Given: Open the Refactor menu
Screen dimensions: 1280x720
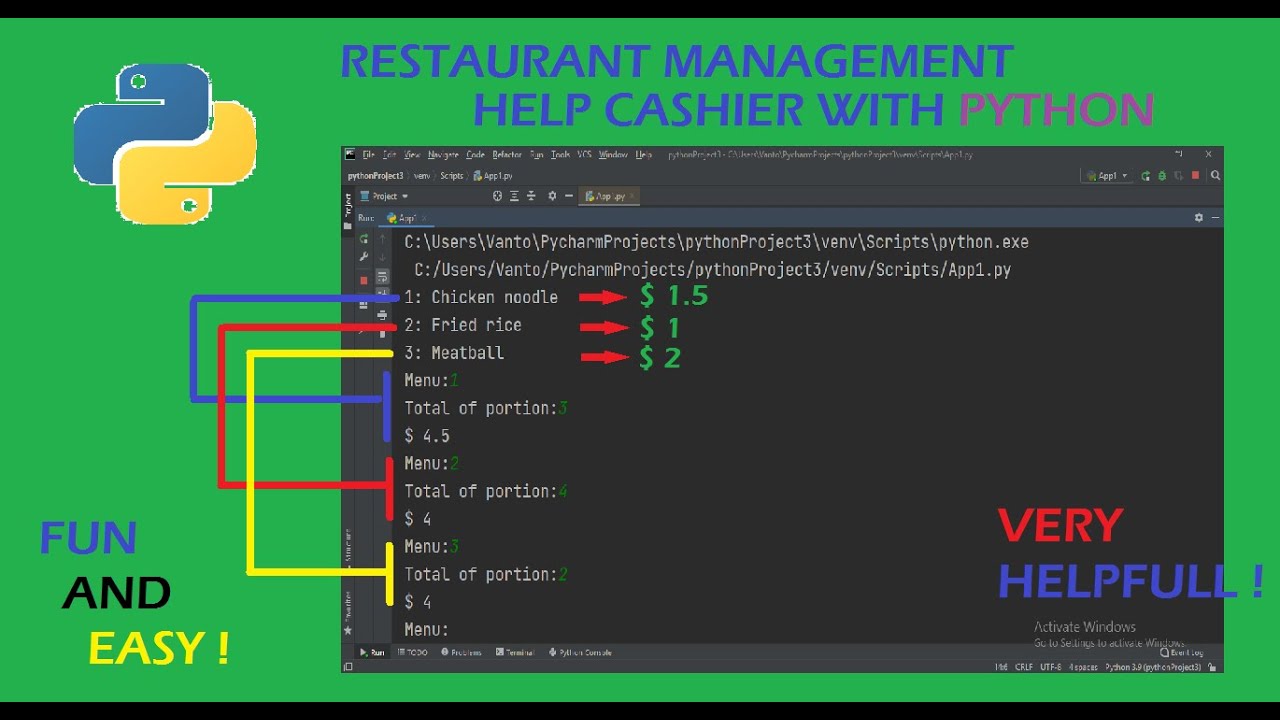Looking at the screenshot, I should (507, 155).
